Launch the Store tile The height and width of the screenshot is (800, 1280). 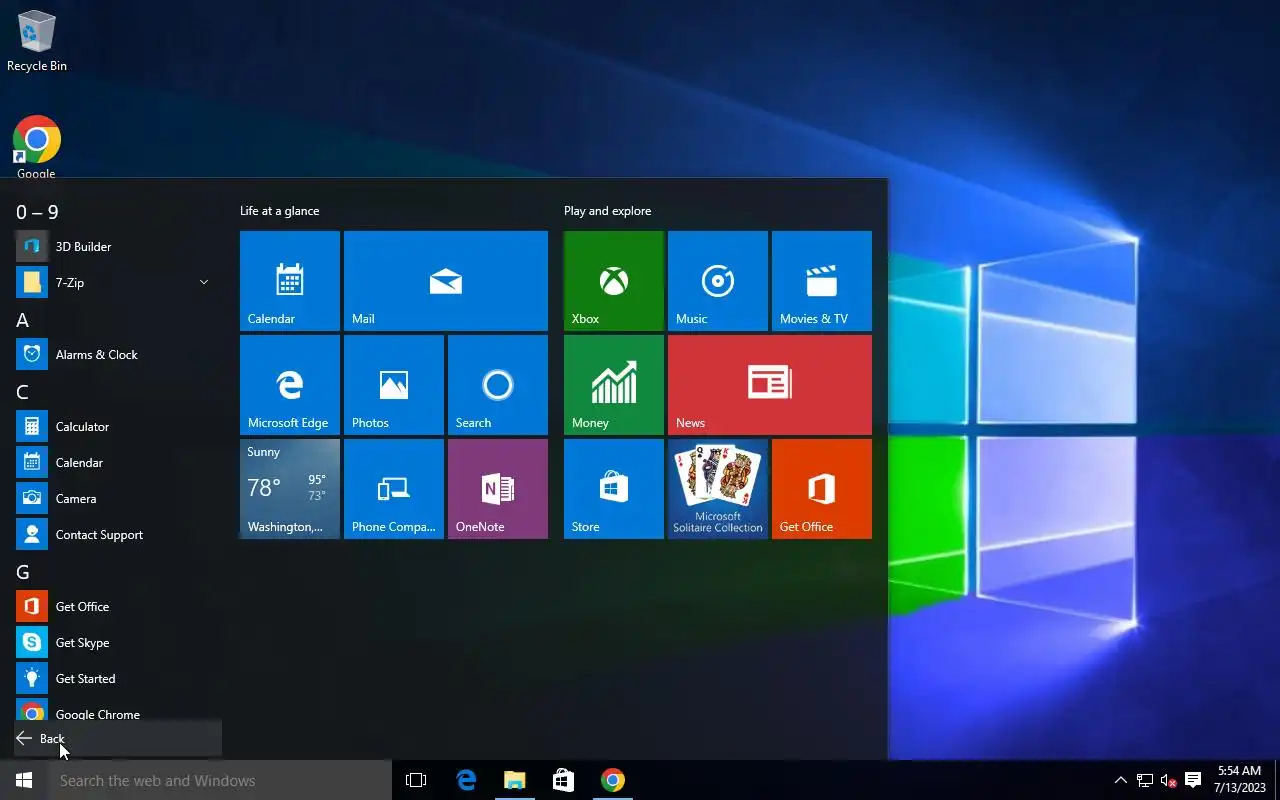(614, 489)
